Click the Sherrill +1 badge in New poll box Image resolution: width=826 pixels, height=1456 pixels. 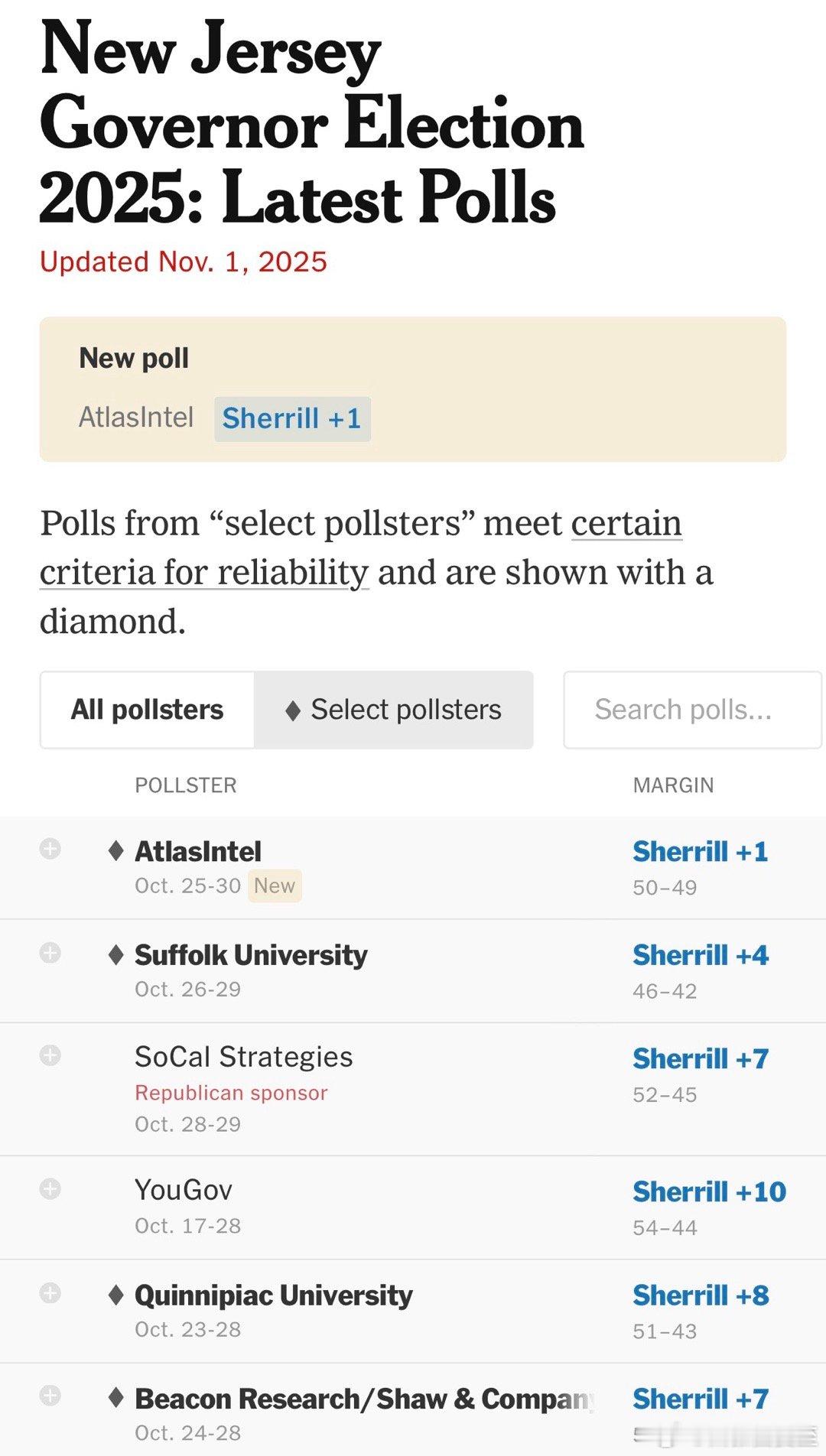(292, 418)
